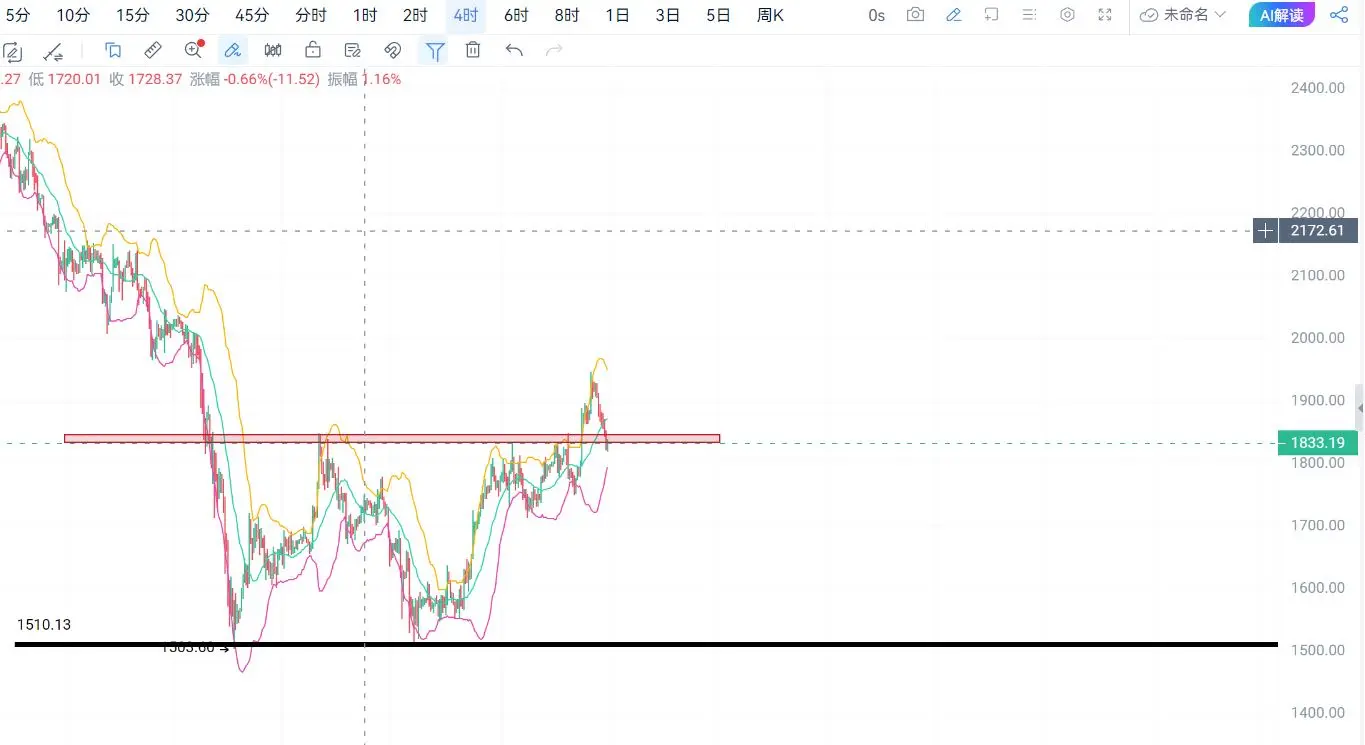This screenshot has width=1365, height=745.
Task: Switch to the 5日 timeframe
Action: pyautogui.click(x=718, y=15)
